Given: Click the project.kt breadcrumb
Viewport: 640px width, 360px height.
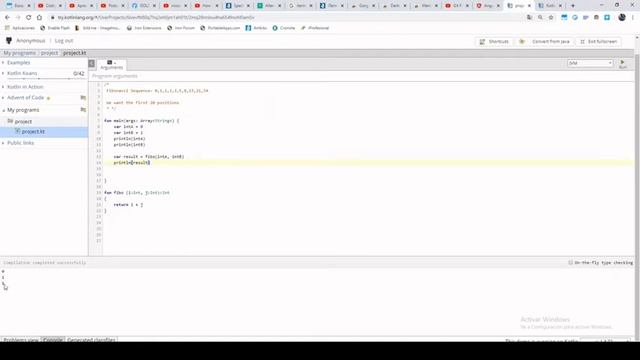Looking at the screenshot, I should (74, 53).
